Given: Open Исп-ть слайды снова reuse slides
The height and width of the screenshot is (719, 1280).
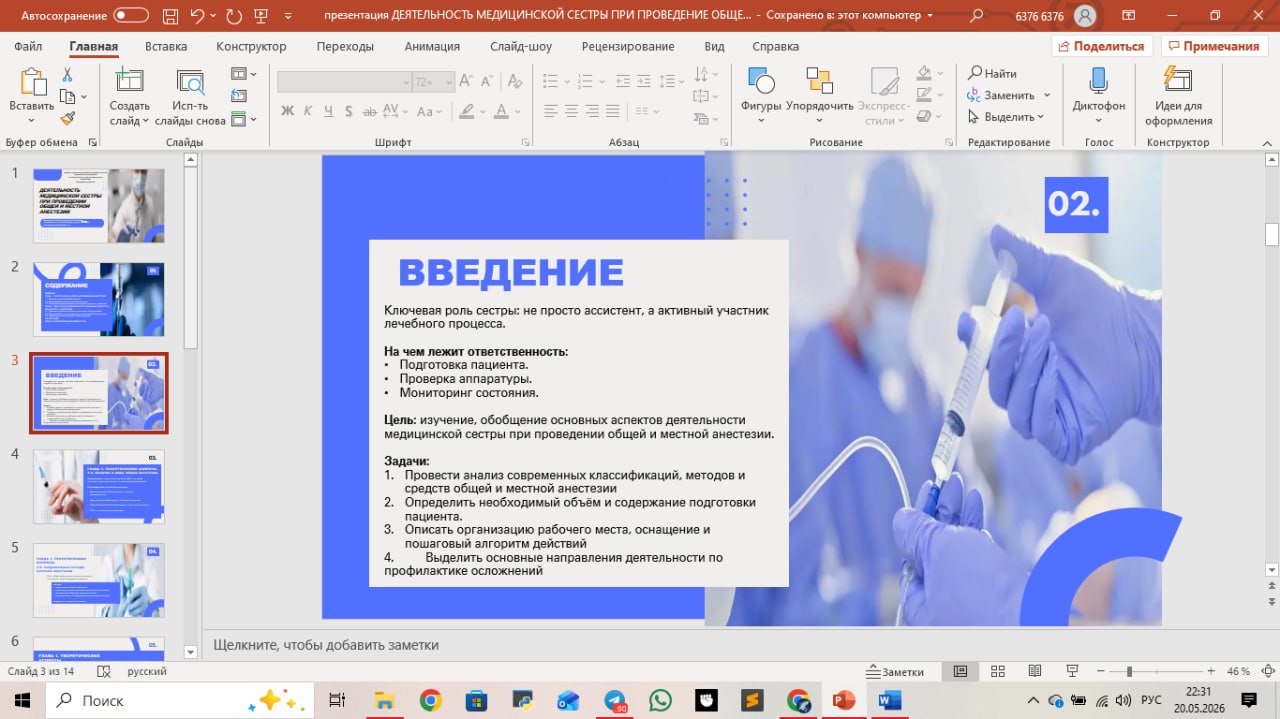Looking at the screenshot, I should pyautogui.click(x=190, y=98).
